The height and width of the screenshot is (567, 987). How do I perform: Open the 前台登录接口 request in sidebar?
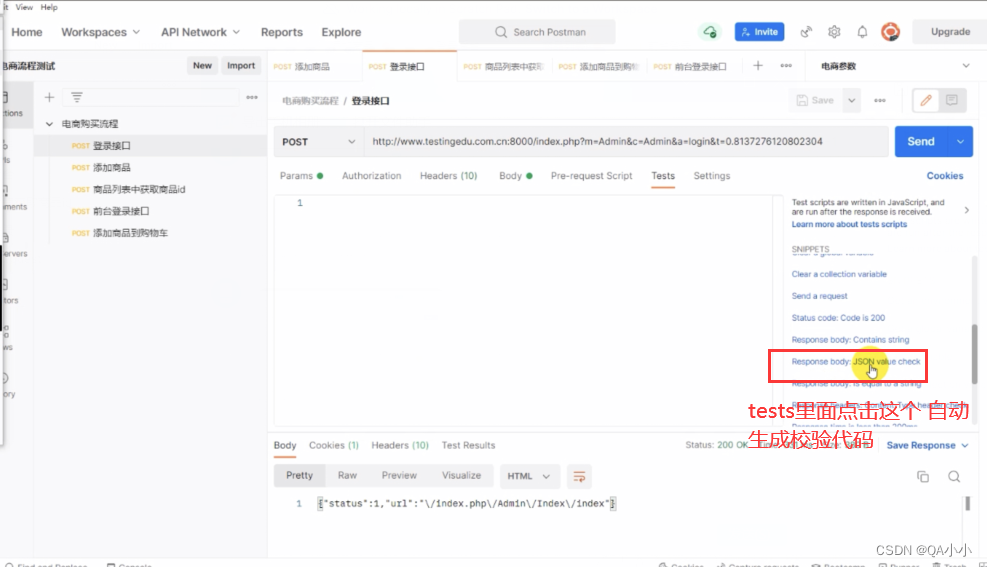coord(121,211)
